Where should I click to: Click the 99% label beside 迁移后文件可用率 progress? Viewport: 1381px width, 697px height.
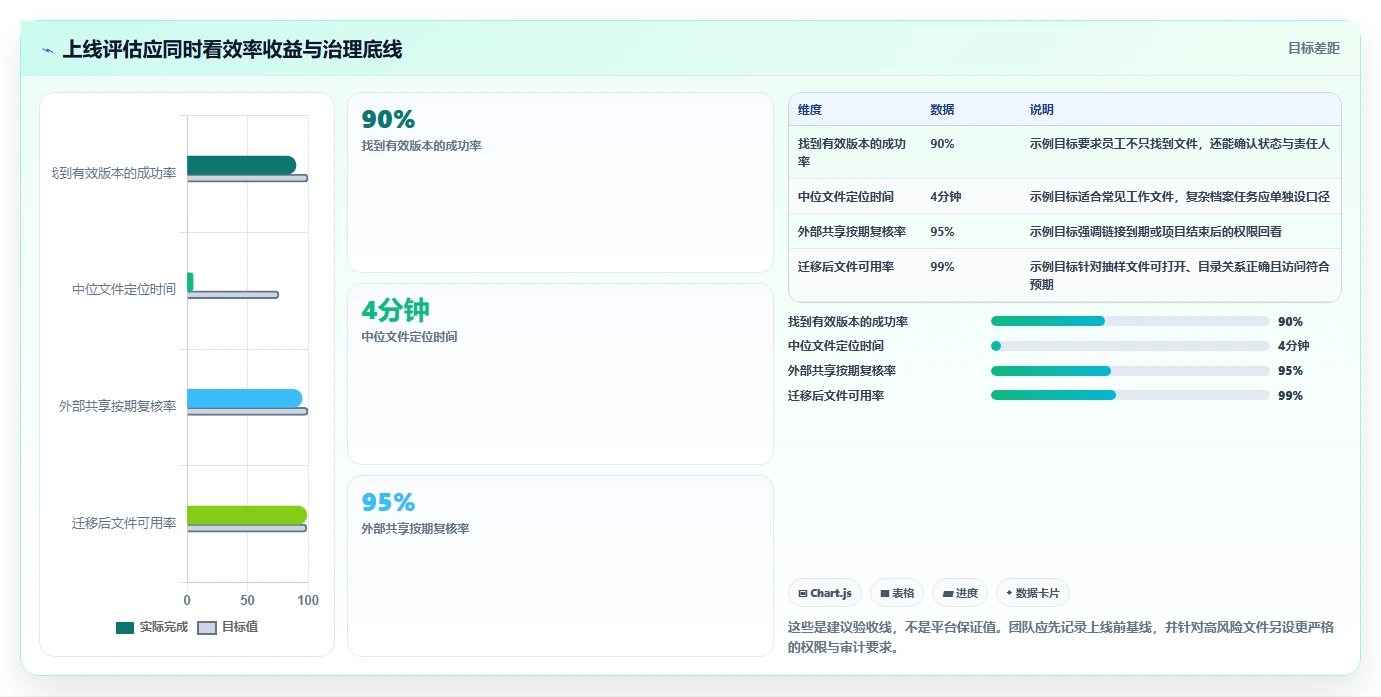tap(1290, 395)
